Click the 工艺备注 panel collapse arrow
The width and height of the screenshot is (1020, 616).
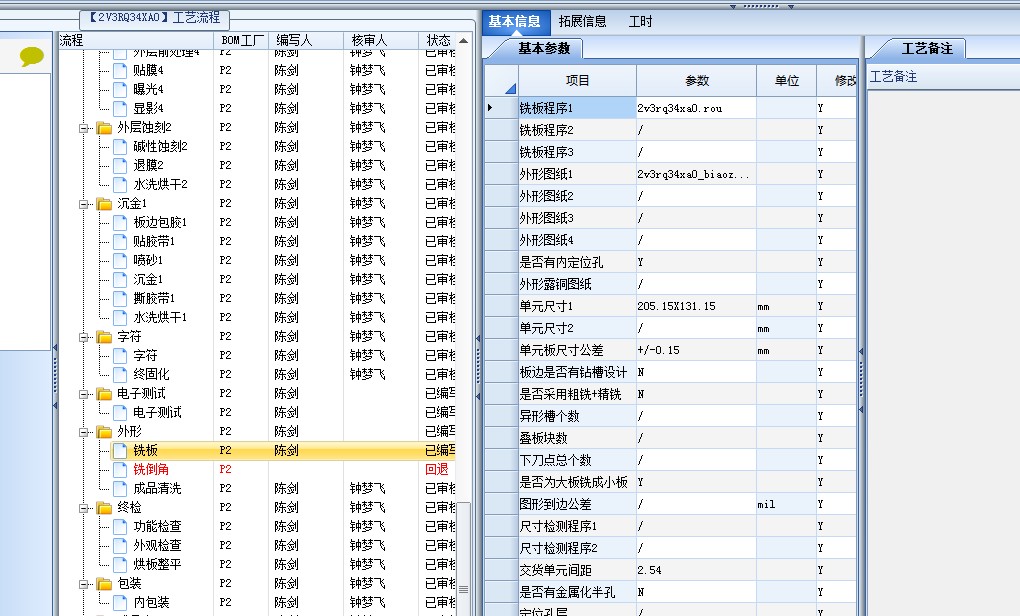point(861,351)
